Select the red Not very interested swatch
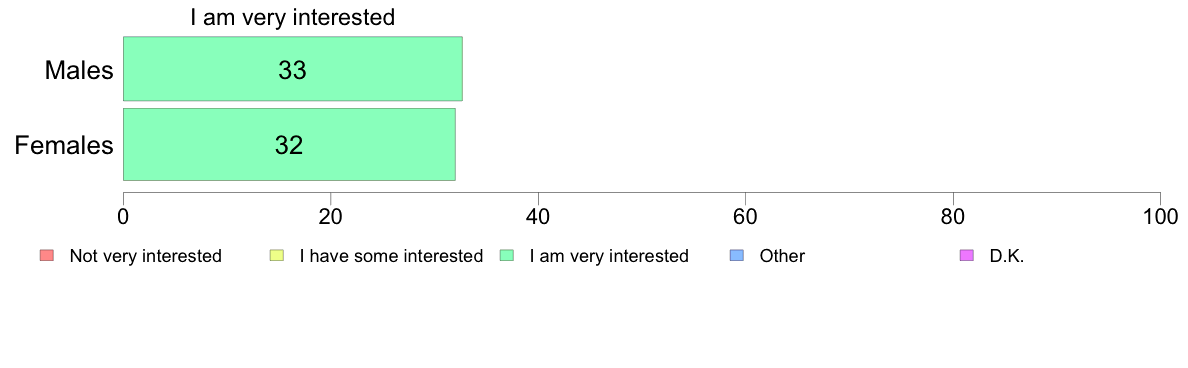The height and width of the screenshot is (368, 1188). coord(46,255)
